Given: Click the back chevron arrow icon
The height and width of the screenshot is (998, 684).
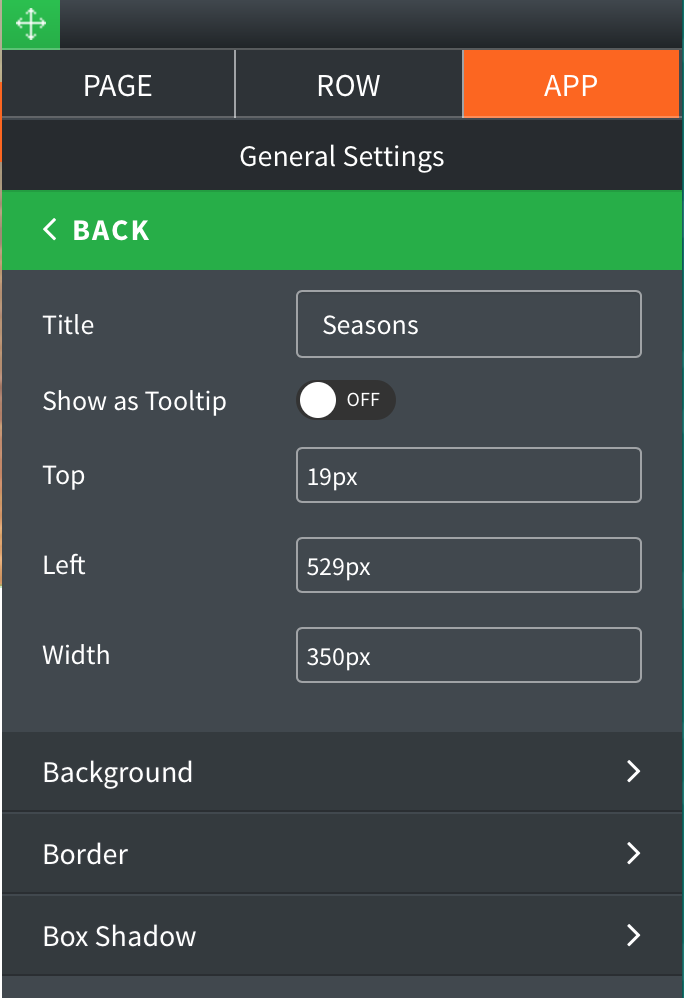Looking at the screenshot, I should [50, 230].
